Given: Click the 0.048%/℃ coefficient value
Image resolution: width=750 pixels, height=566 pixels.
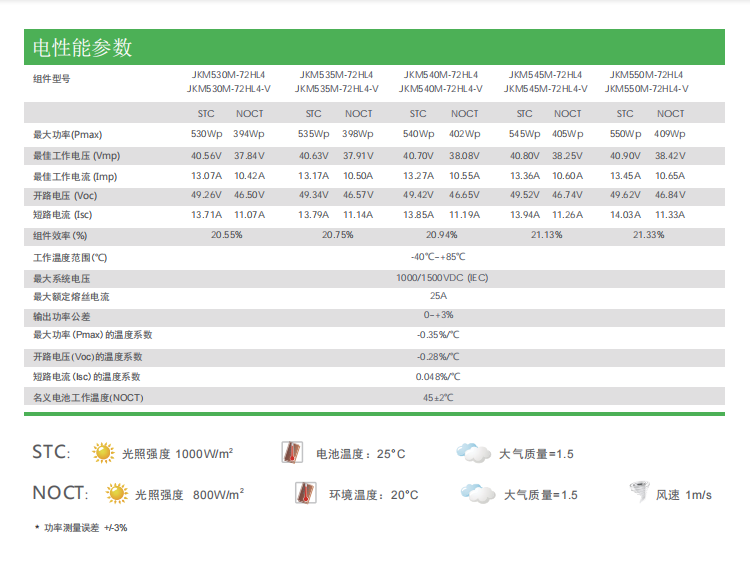Looking at the screenshot, I should [x=438, y=377].
